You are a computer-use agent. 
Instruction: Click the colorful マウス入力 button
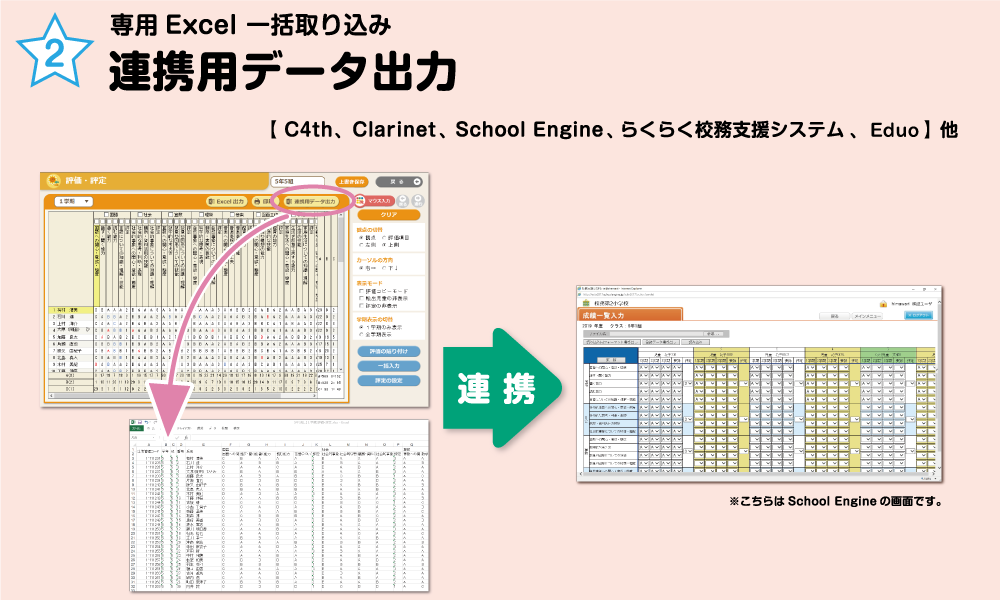pos(376,201)
